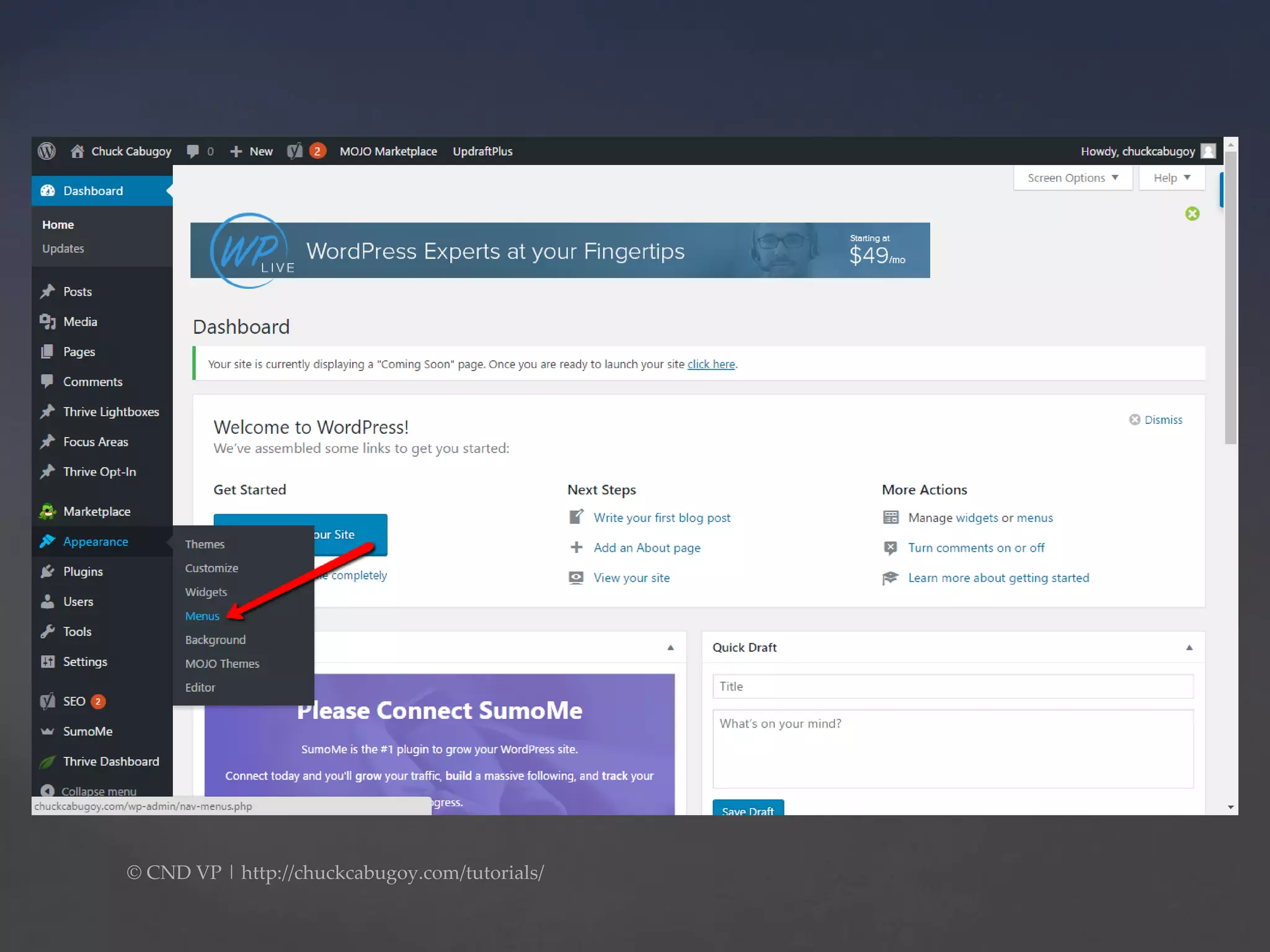Screen dimensions: 1270x952
Task: Click 'Turn comments on or off'
Action: [x=976, y=548]
